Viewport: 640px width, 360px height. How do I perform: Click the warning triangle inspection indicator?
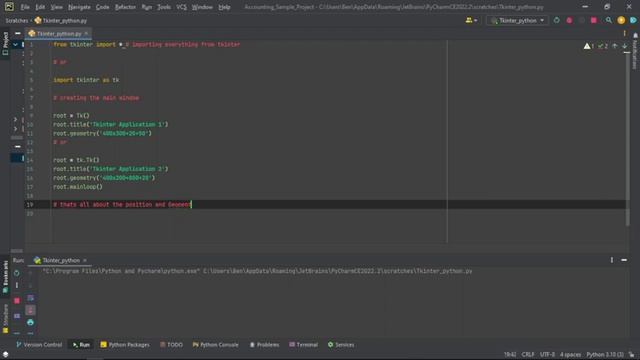[588, 46]
